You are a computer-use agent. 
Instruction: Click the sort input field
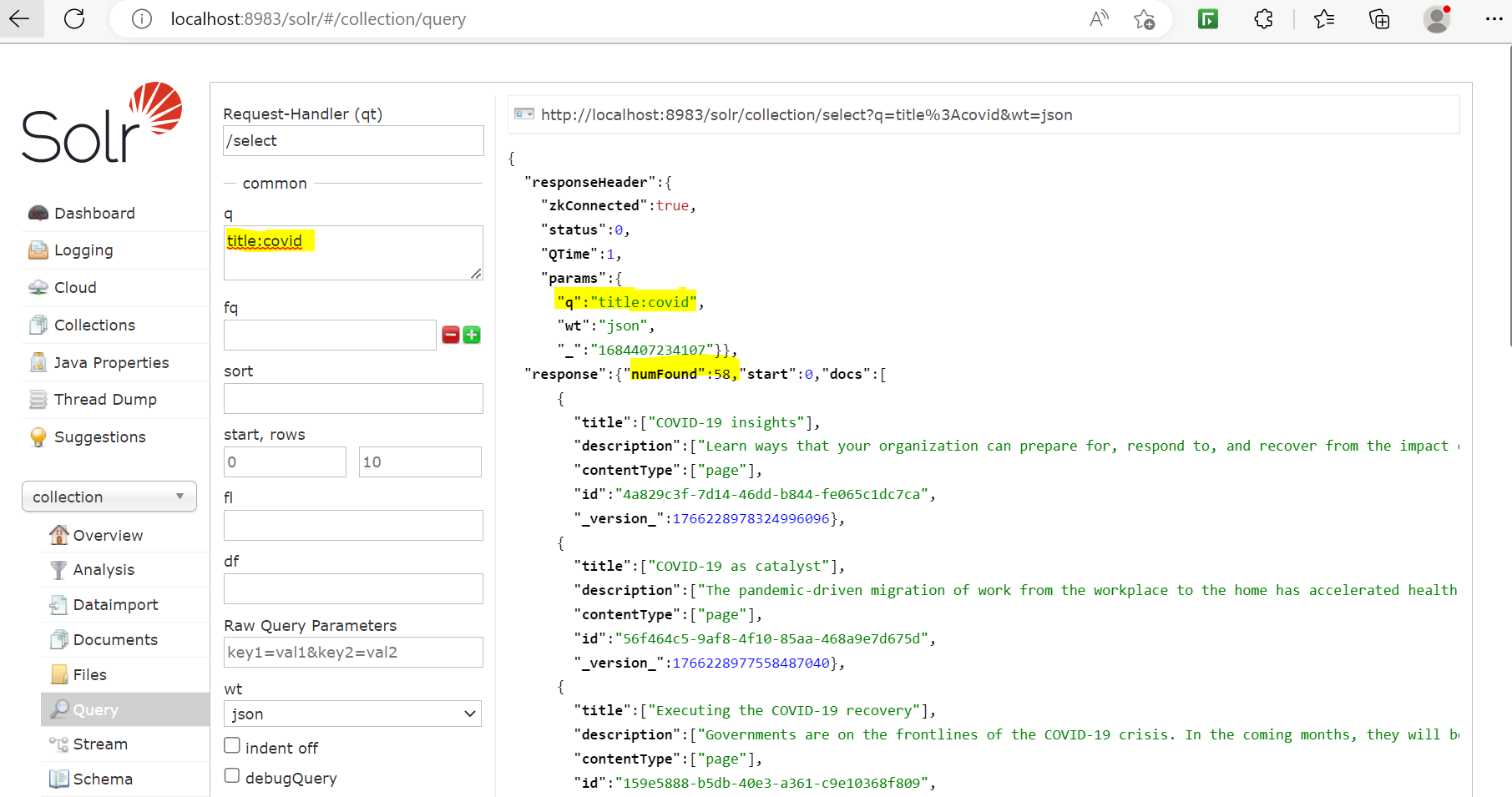pos(353,398)
